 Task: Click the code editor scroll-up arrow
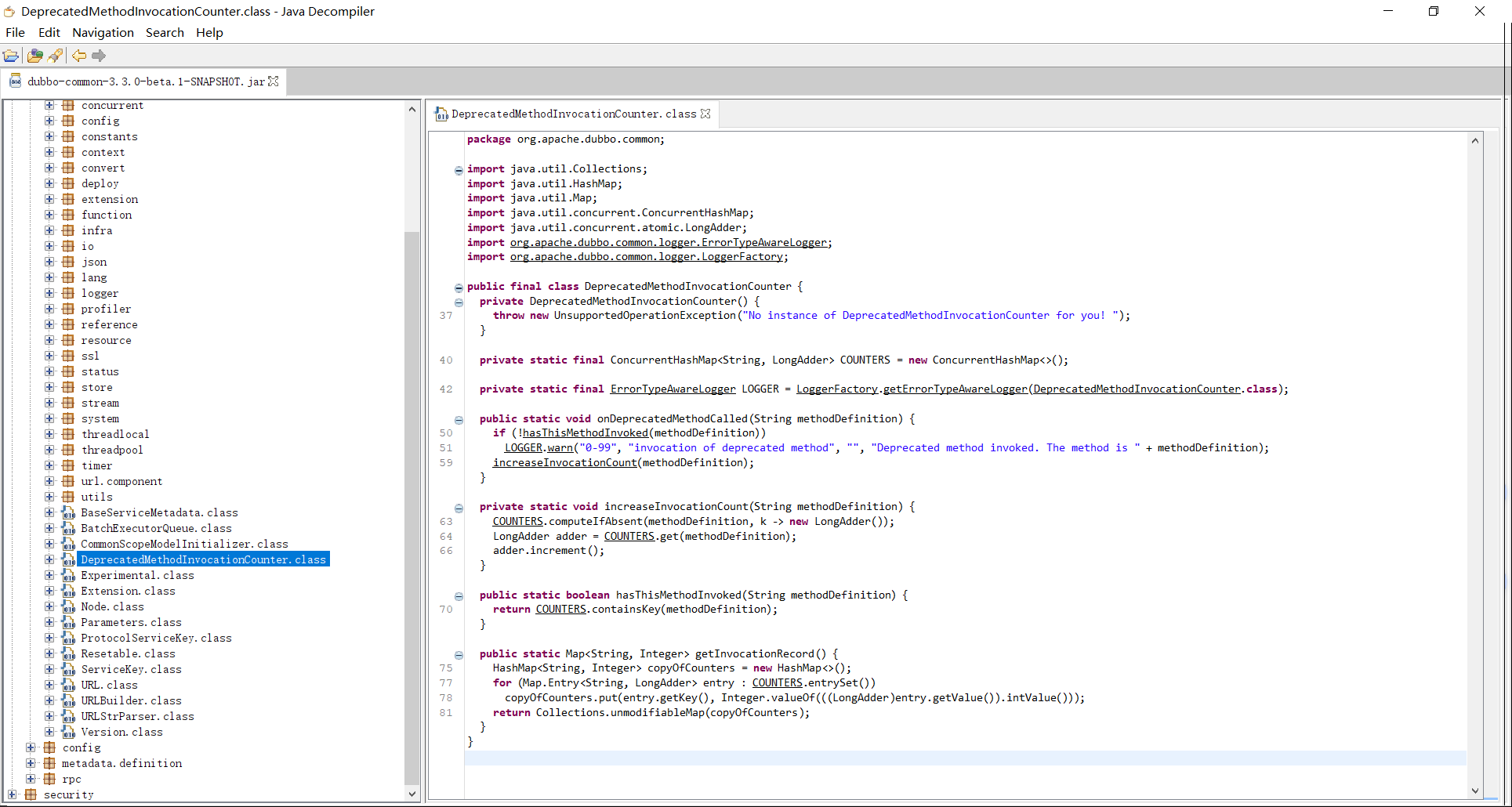pos(1475,141)
